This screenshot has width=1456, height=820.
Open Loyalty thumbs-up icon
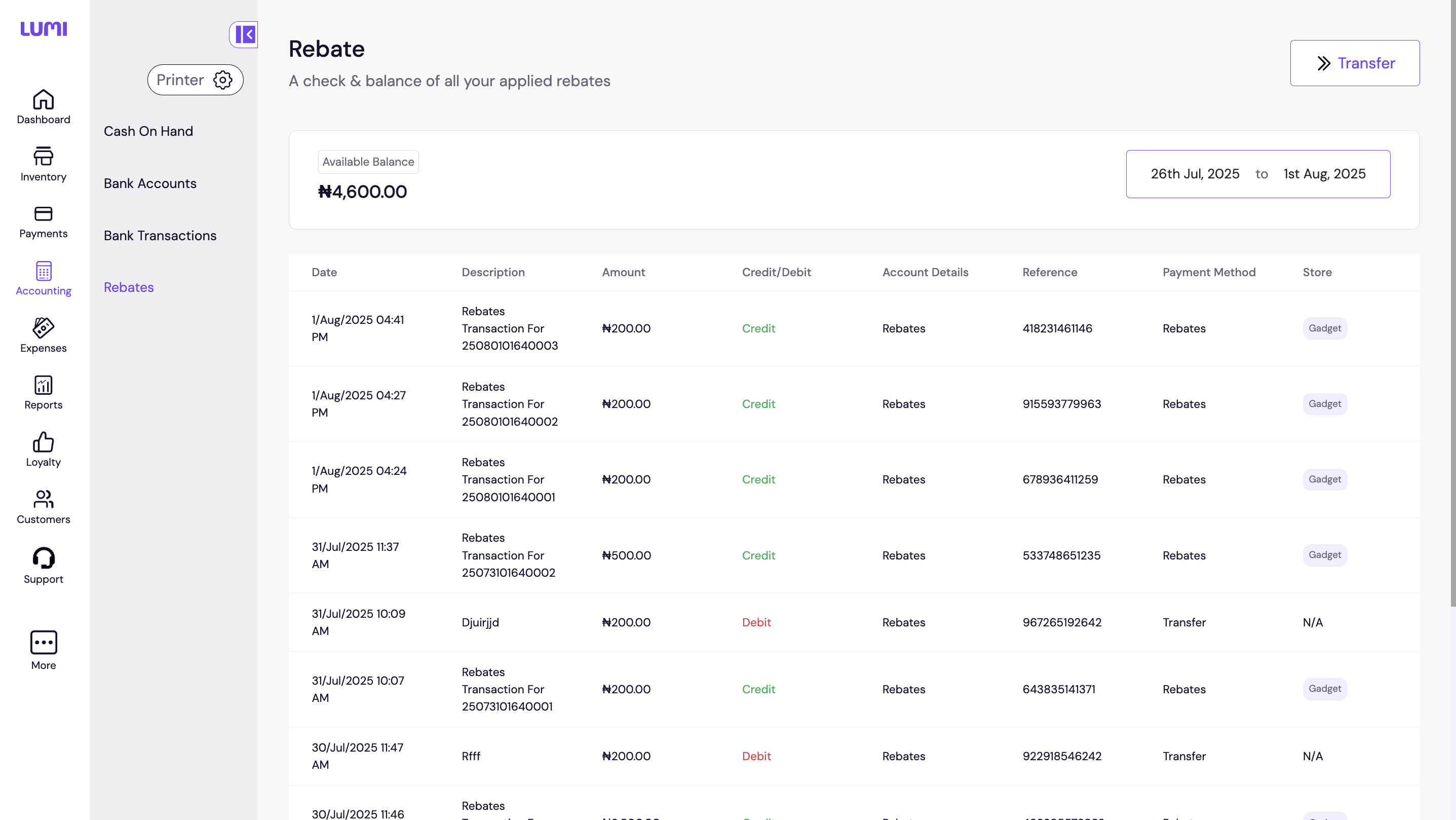[x=43, y=443]
